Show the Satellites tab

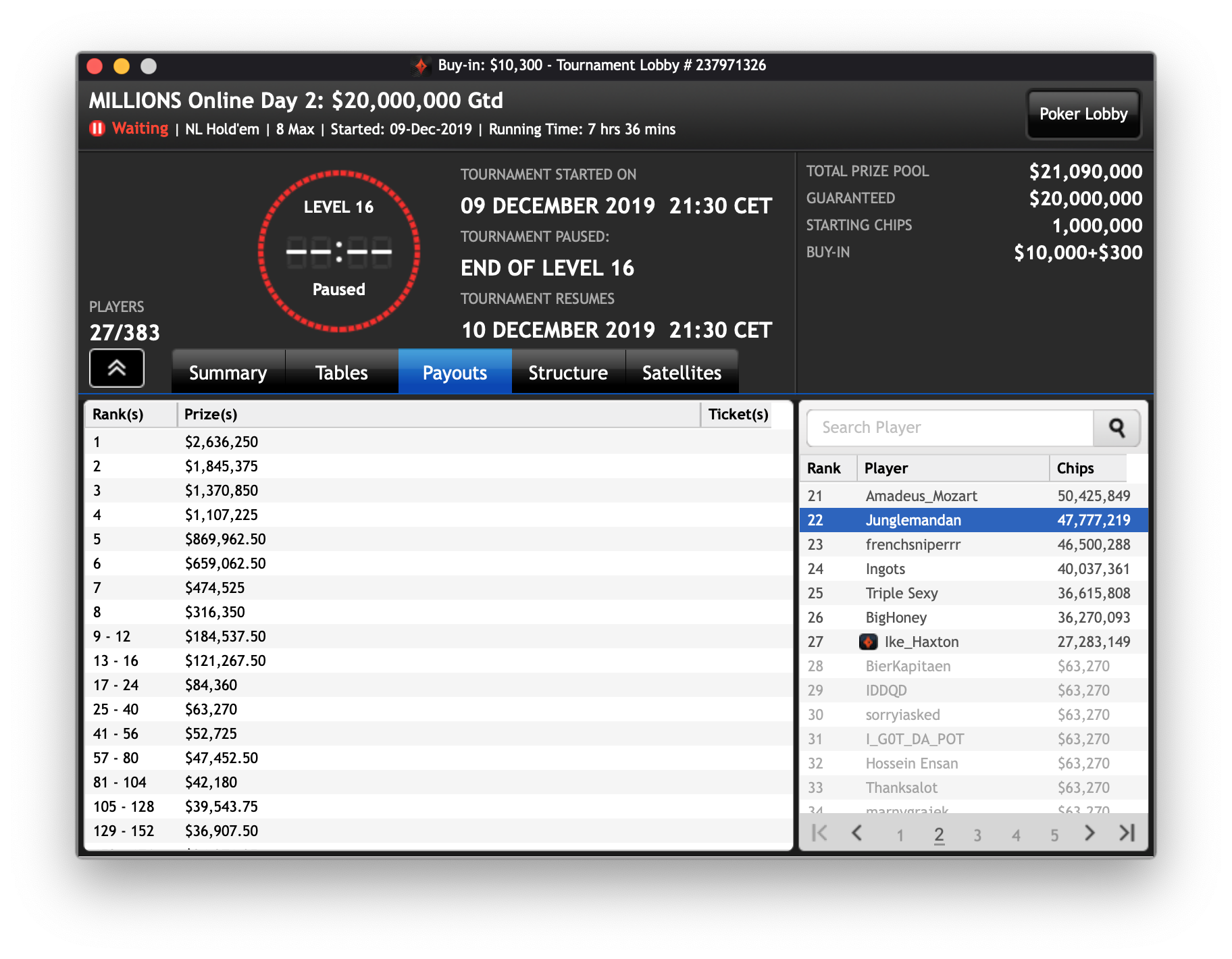tap(682, 373)
